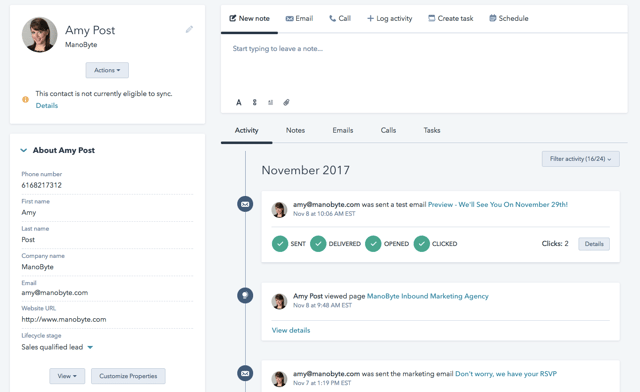Click the First name value Amy
The height and width of the screenshot is (392, 640).
[29, 212]
